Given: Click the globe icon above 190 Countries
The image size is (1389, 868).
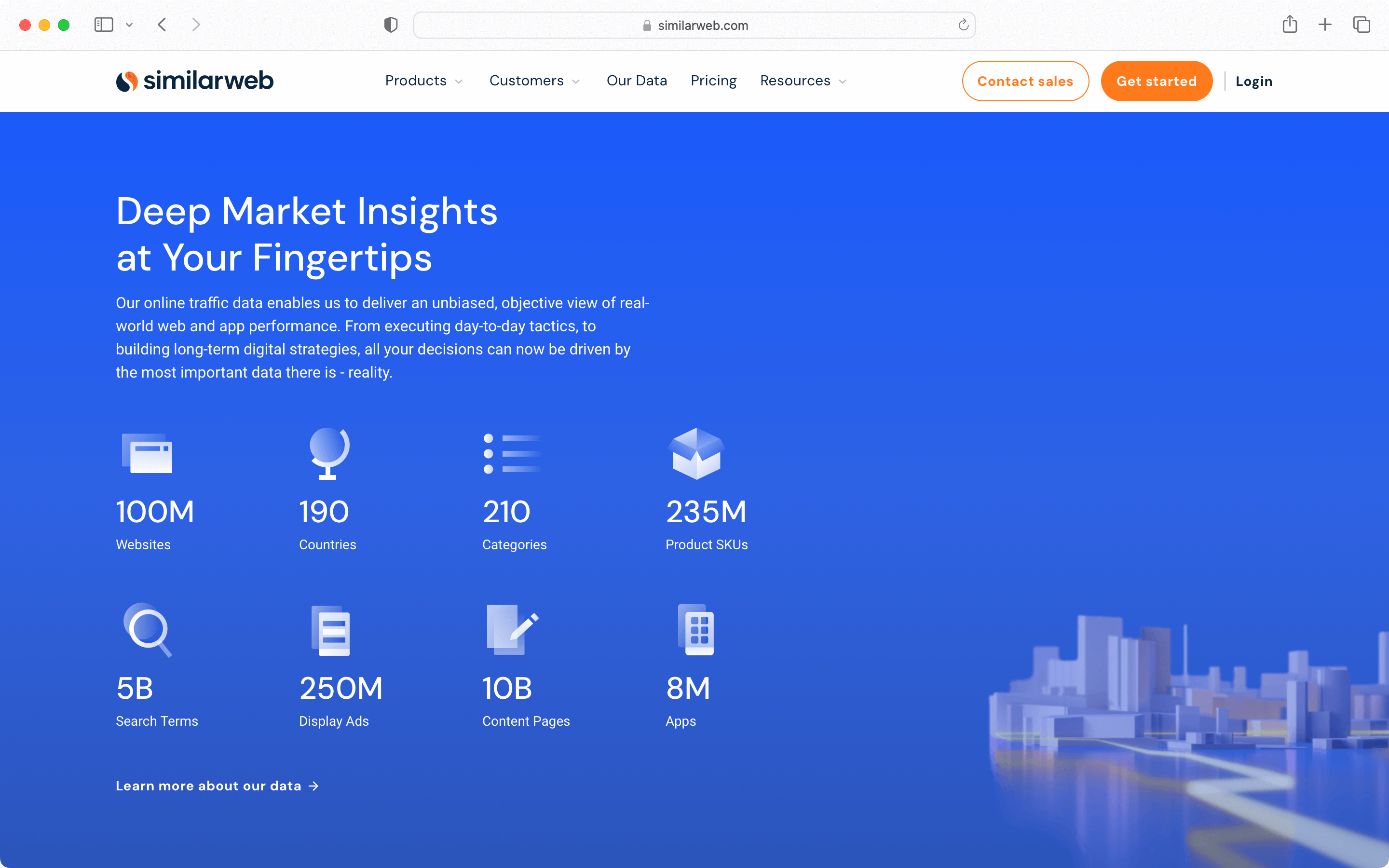Looking at the screenshot, I should [329, 453].
